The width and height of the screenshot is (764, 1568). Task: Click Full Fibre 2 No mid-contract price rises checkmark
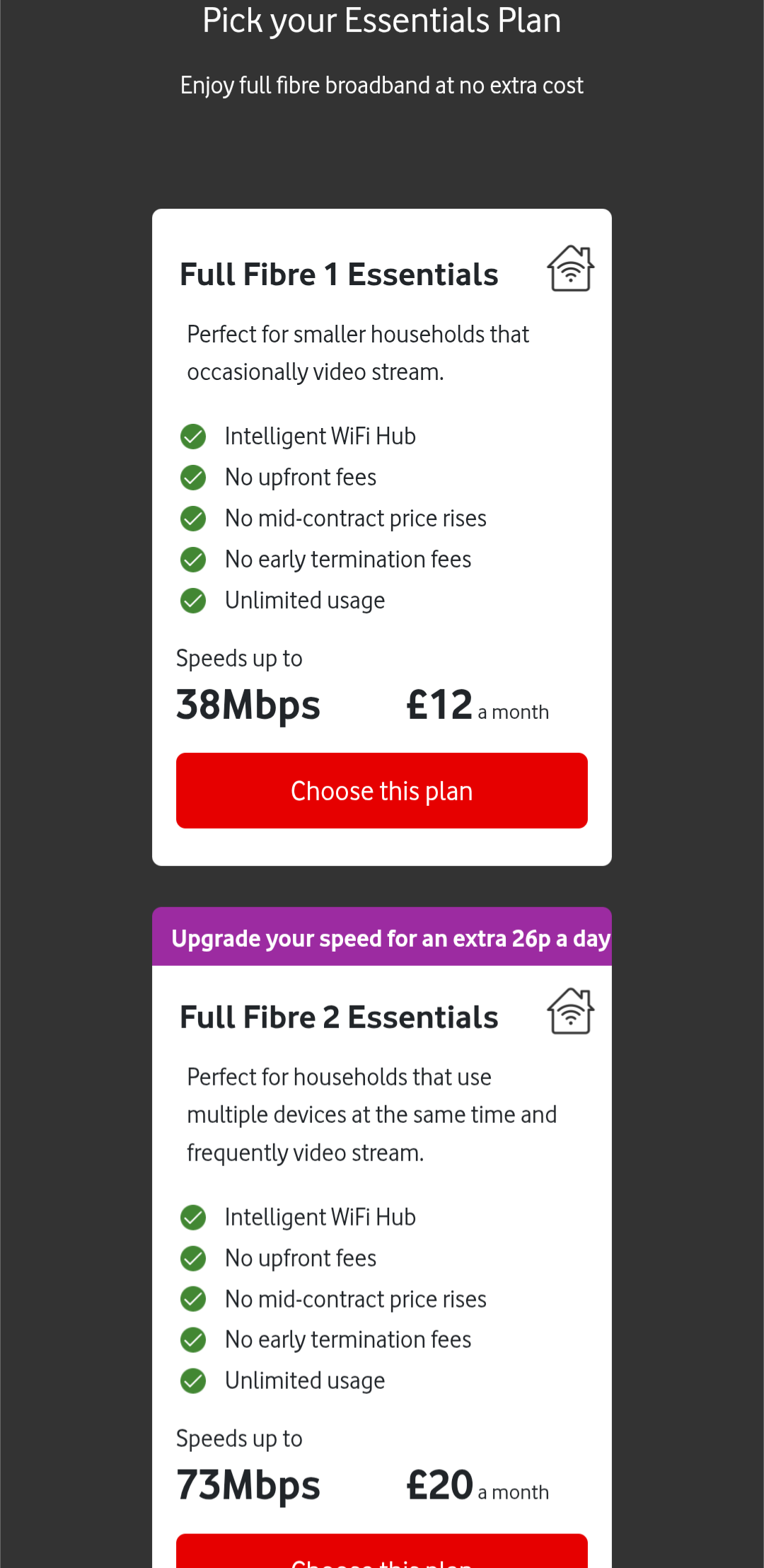193,1299
